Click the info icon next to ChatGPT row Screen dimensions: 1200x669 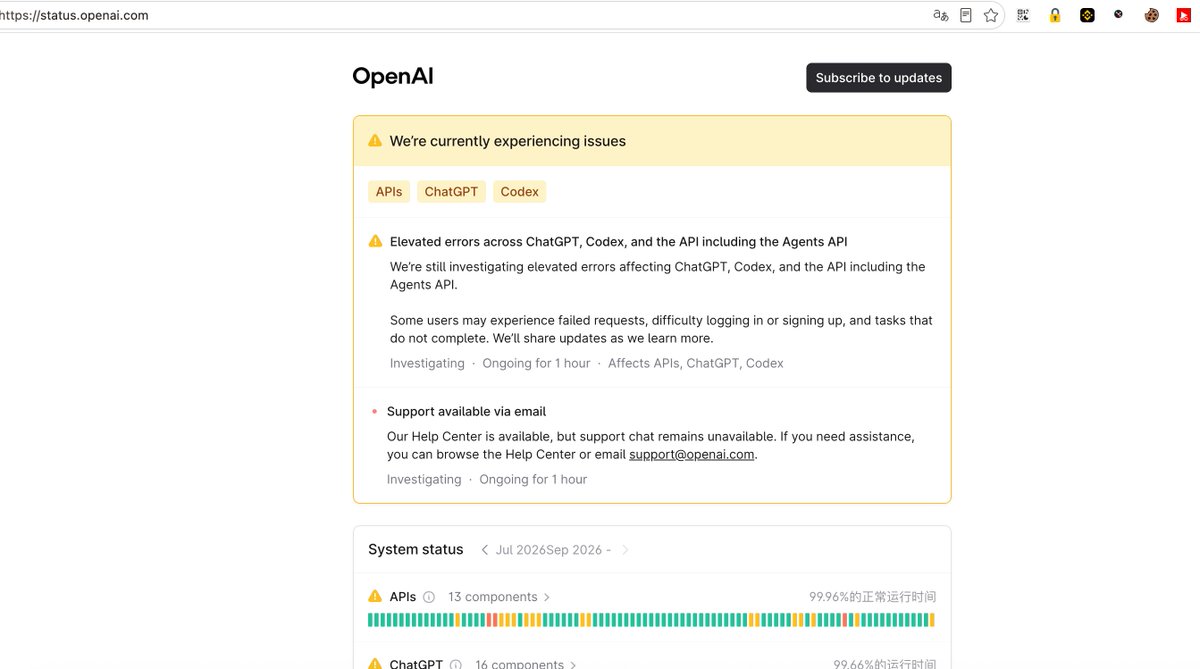[x=455, y=664]
